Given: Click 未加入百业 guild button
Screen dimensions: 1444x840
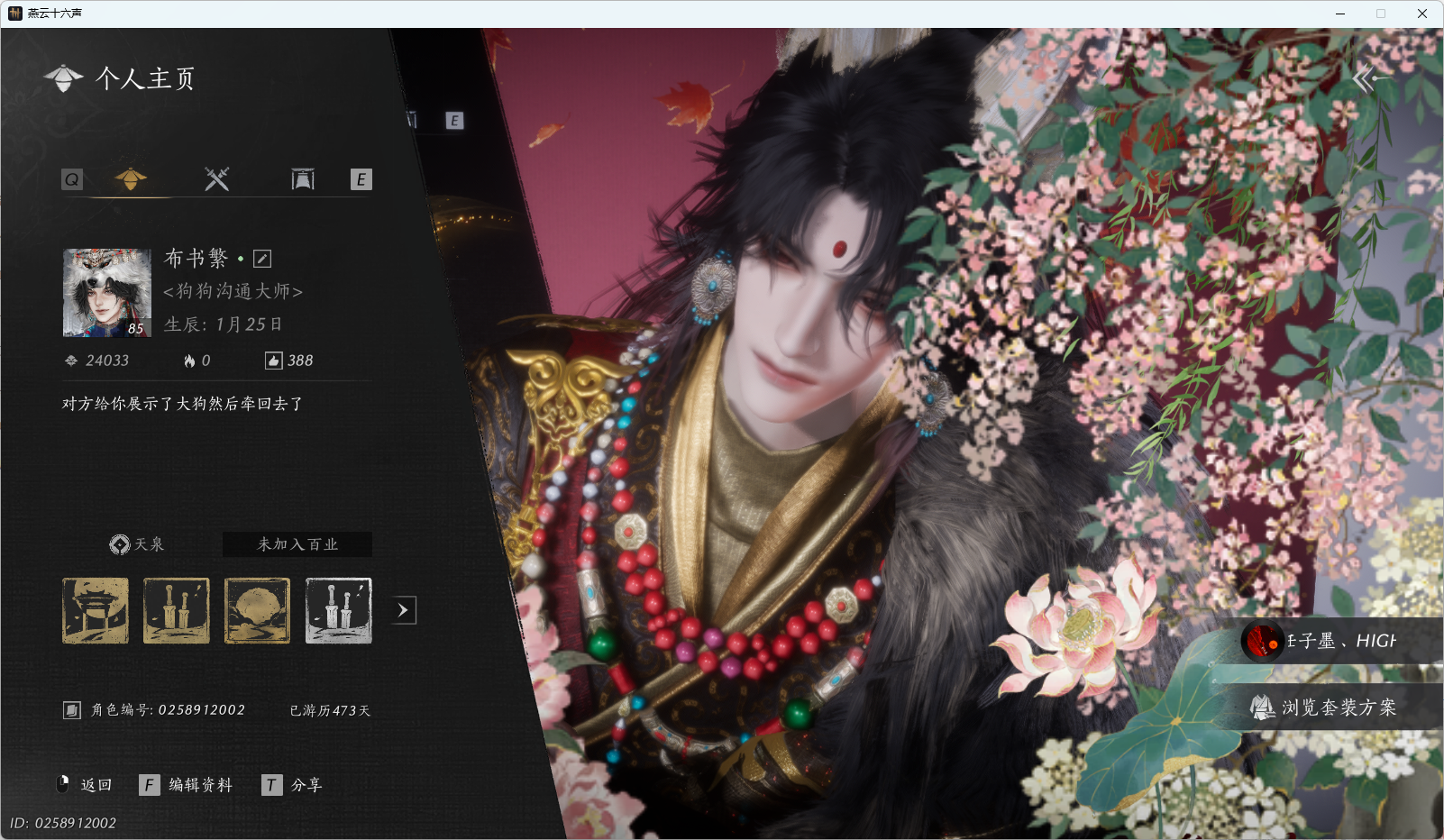Looking at the screenshot, I should [297, 544].
